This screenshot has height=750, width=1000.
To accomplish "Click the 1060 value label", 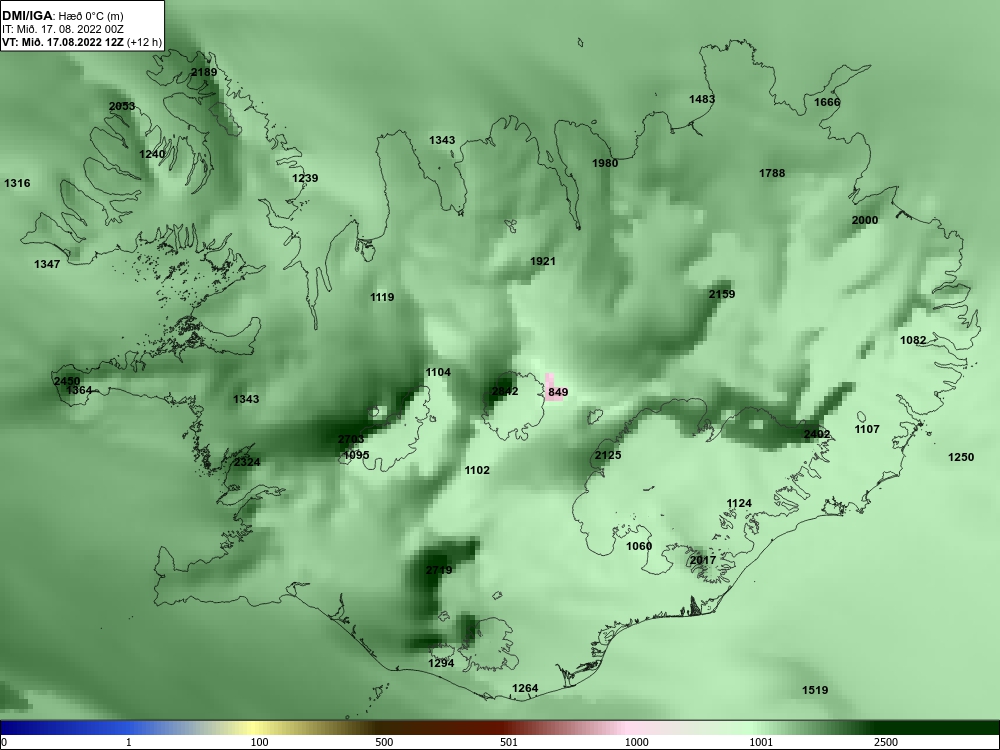I will [639, 546].
